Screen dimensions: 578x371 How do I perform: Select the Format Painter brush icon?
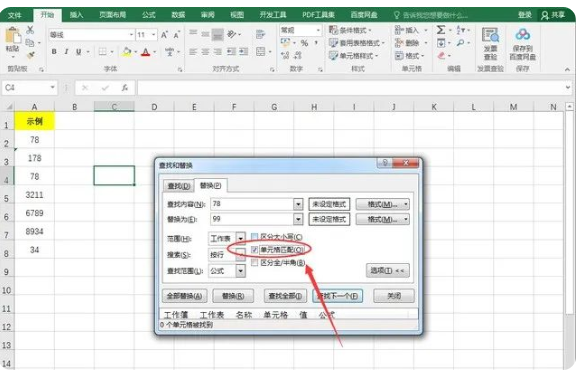coord(31,55)
